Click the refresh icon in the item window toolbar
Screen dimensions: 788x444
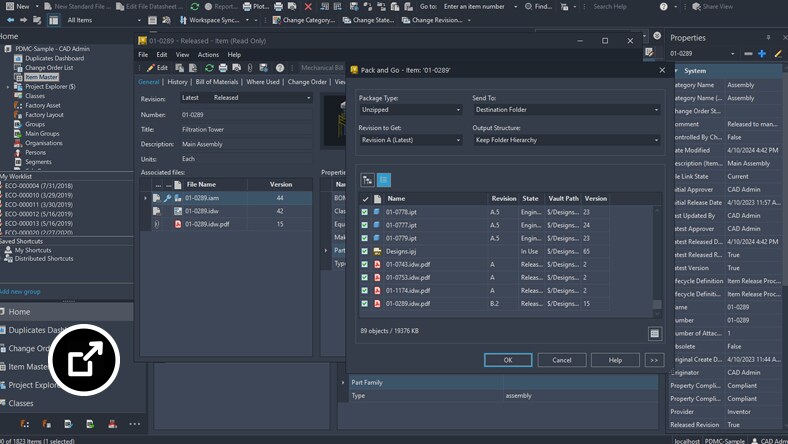point(209,68)
